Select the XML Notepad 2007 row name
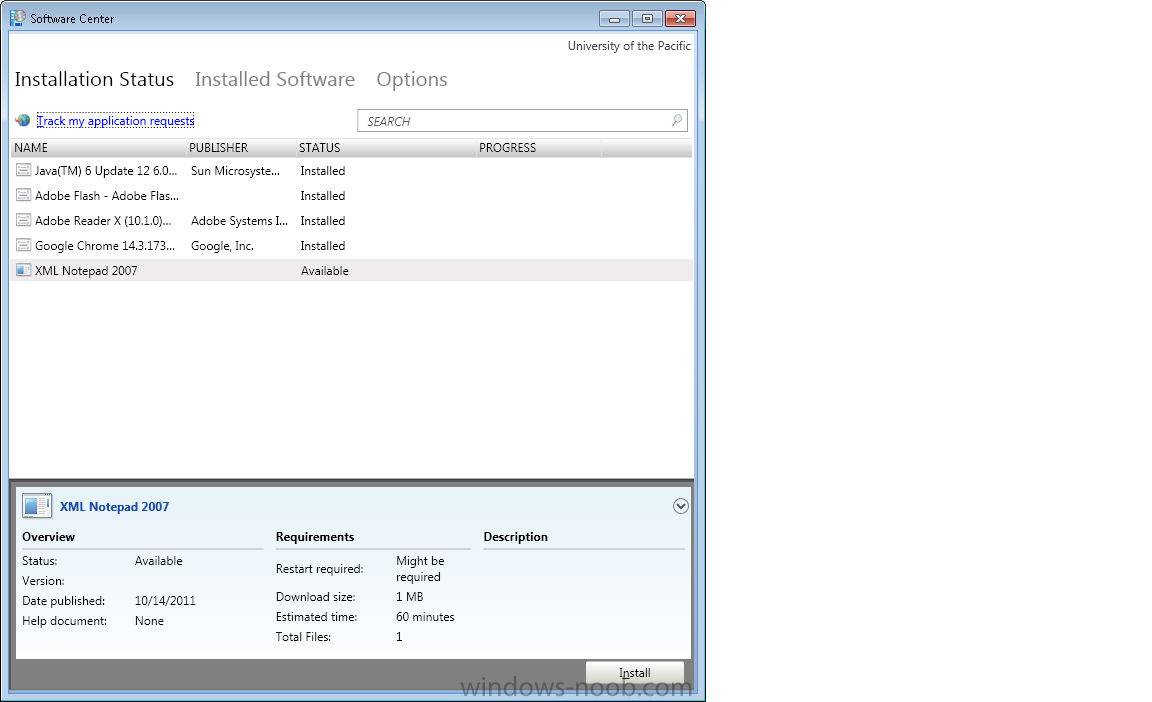 86,270
